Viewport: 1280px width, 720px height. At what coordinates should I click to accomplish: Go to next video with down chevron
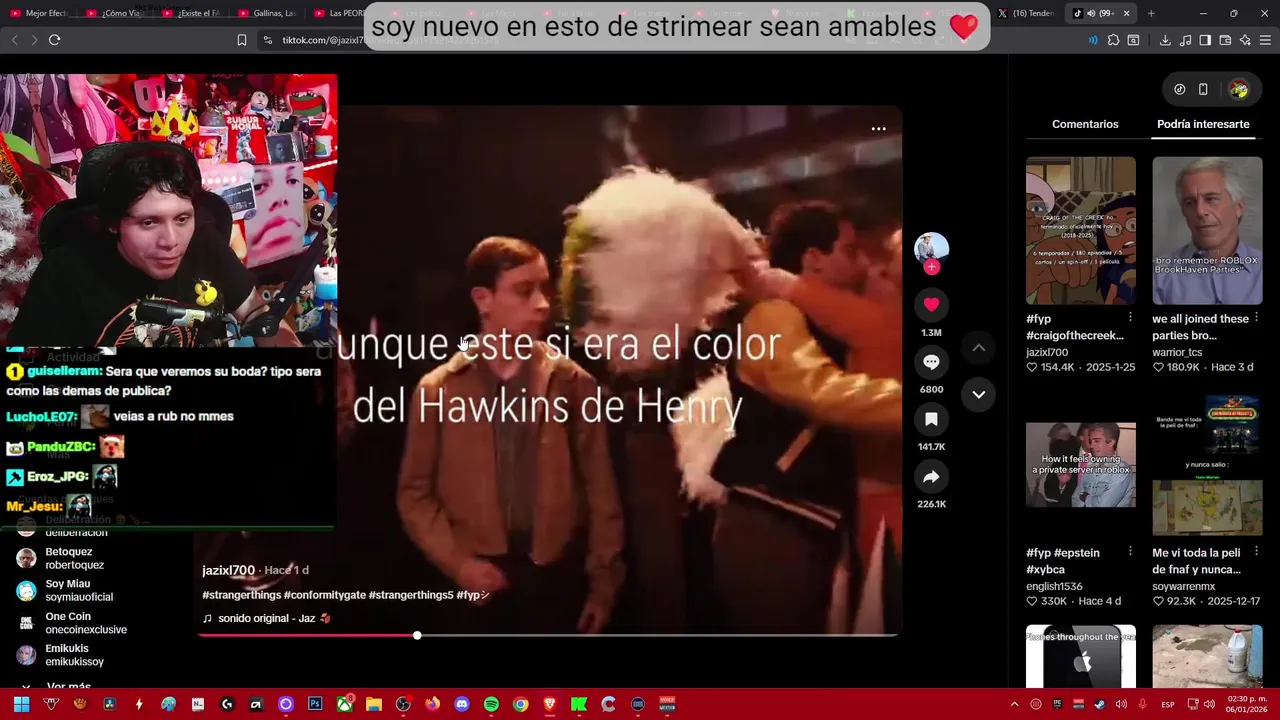pos(979,394)
